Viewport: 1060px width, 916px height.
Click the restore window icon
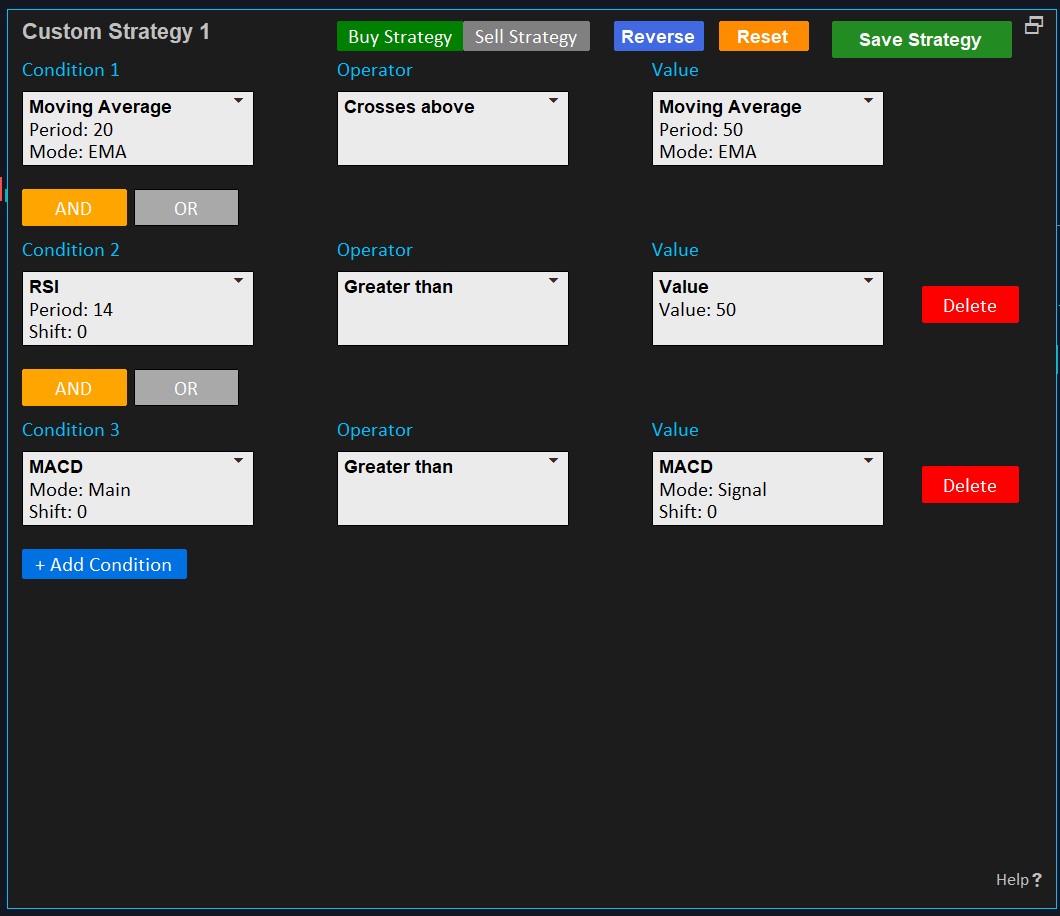pos(1034,25)
